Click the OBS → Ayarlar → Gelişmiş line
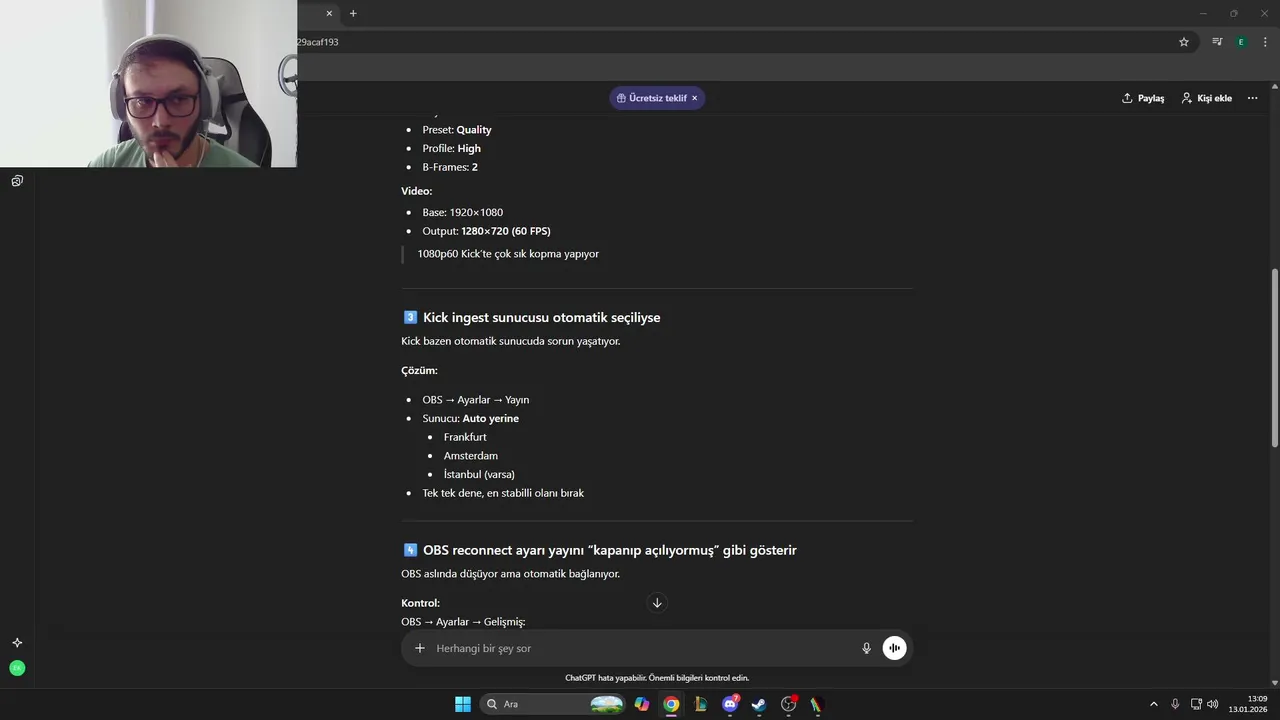The width and height of the screenshot is (1280, 720). (x=463, y=622)
